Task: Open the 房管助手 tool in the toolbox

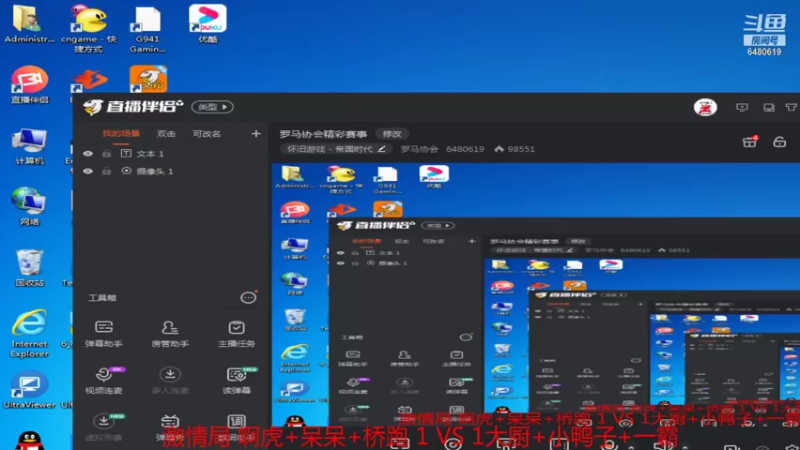Action: coord(170,334)
